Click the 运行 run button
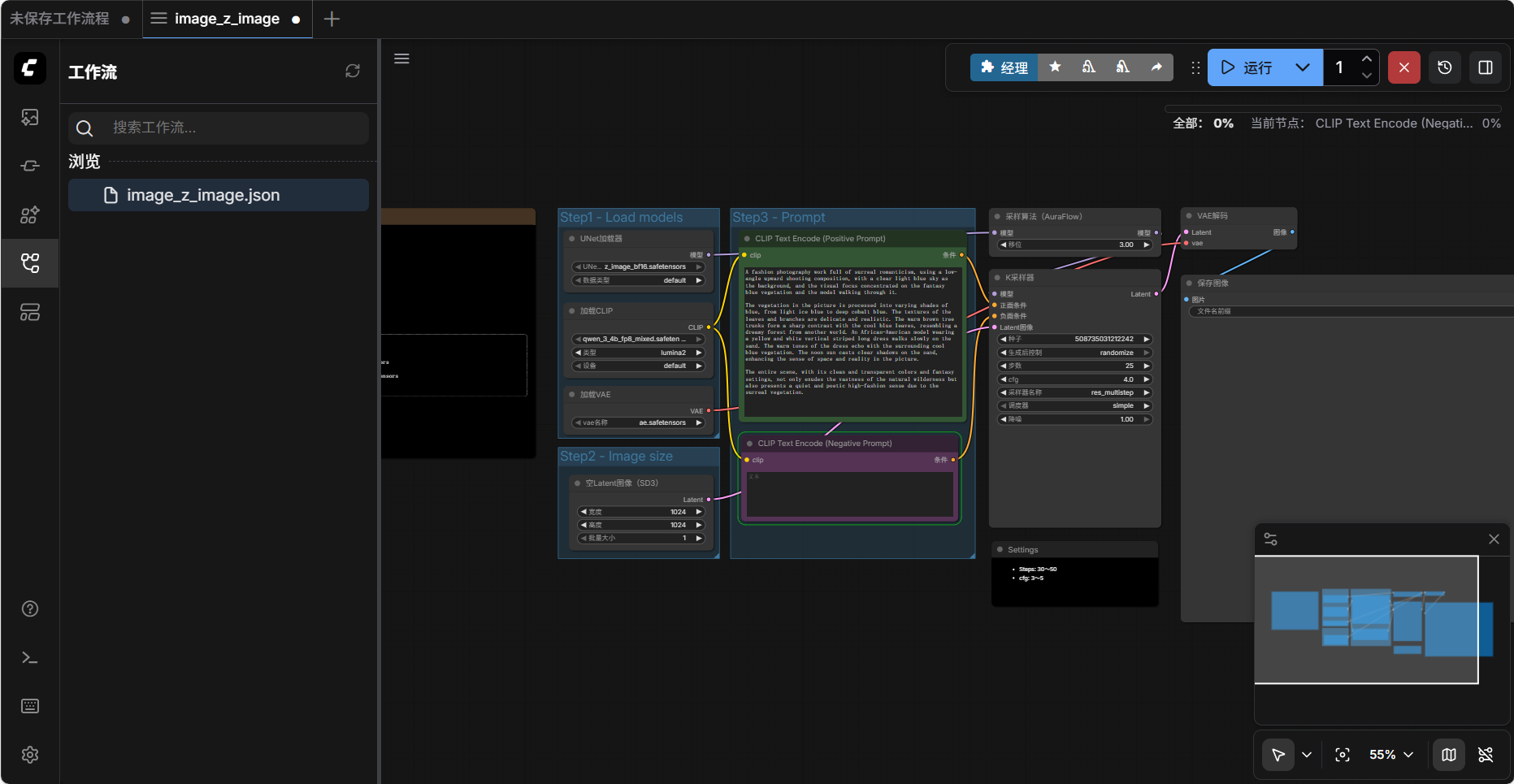 (1247, 67)
